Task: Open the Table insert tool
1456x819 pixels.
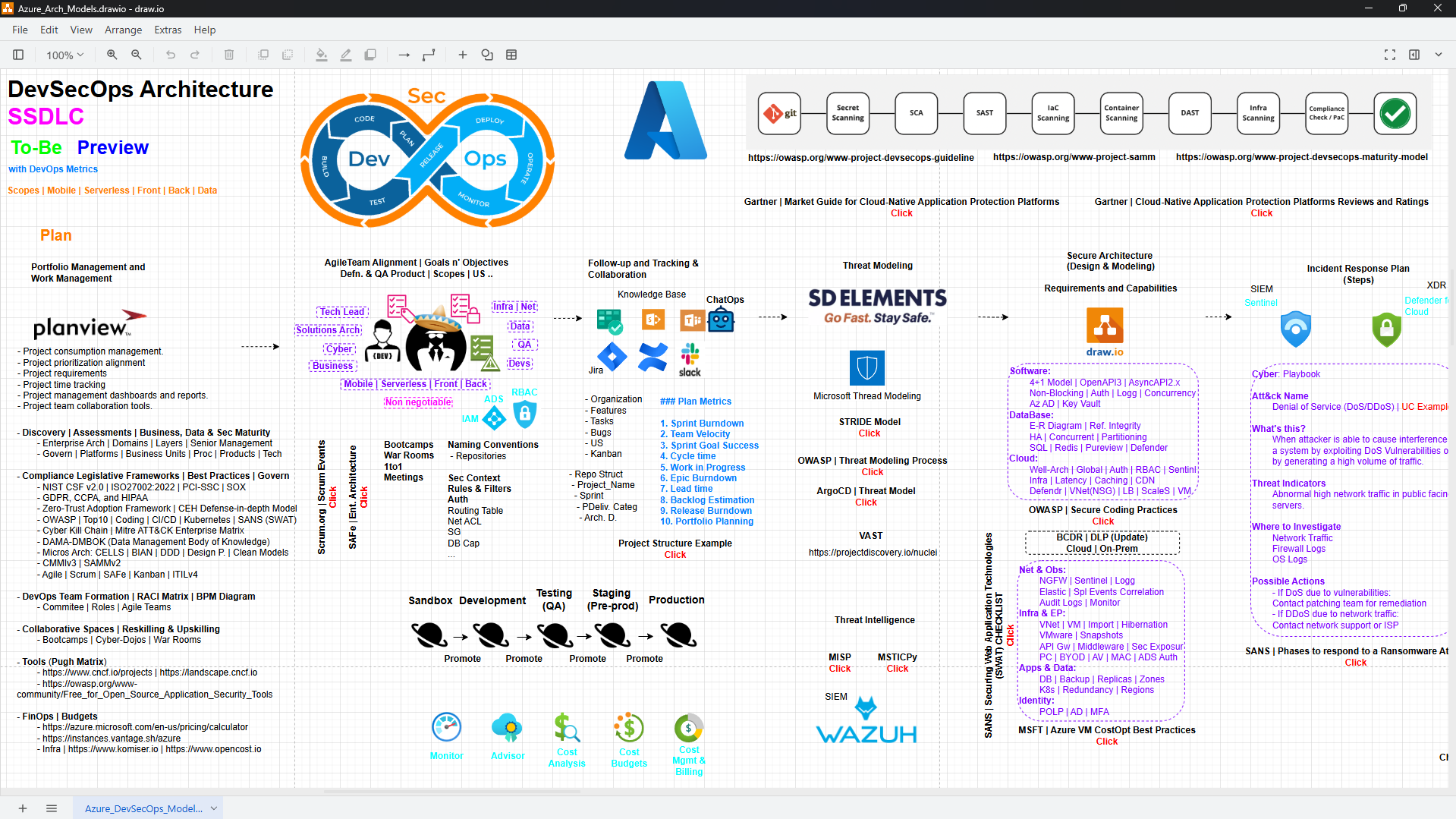Action: click(511, 55)
